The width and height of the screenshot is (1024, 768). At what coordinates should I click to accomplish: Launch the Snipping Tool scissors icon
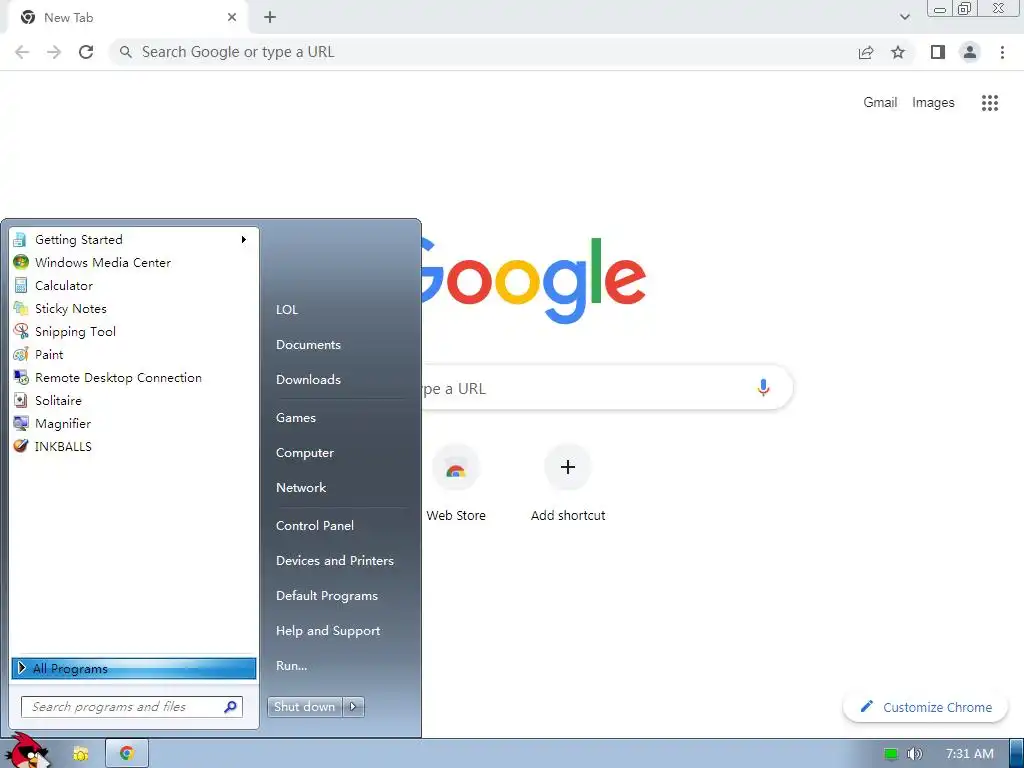[x=21, y=331]
